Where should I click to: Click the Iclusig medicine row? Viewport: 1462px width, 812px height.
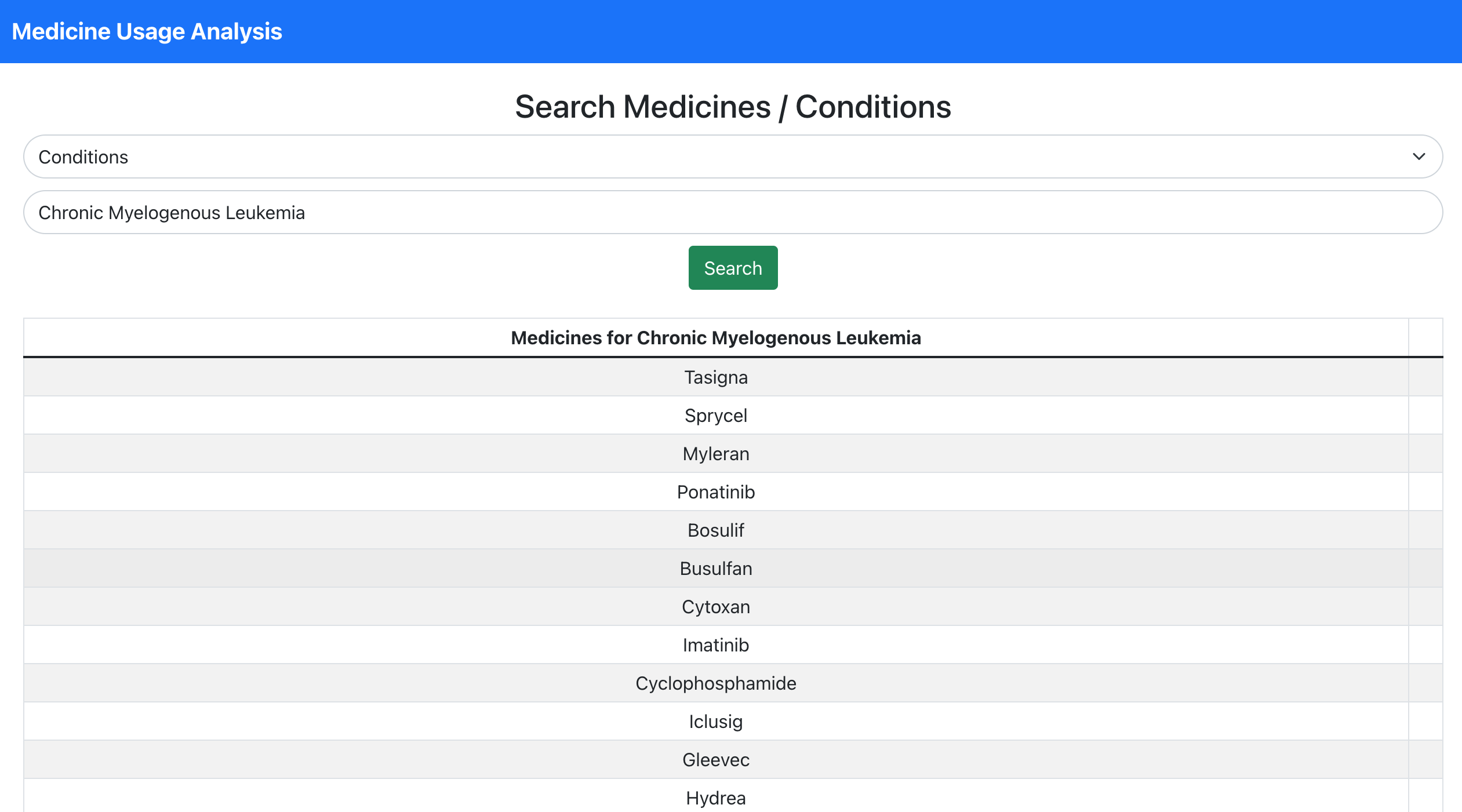pos(715,722)
